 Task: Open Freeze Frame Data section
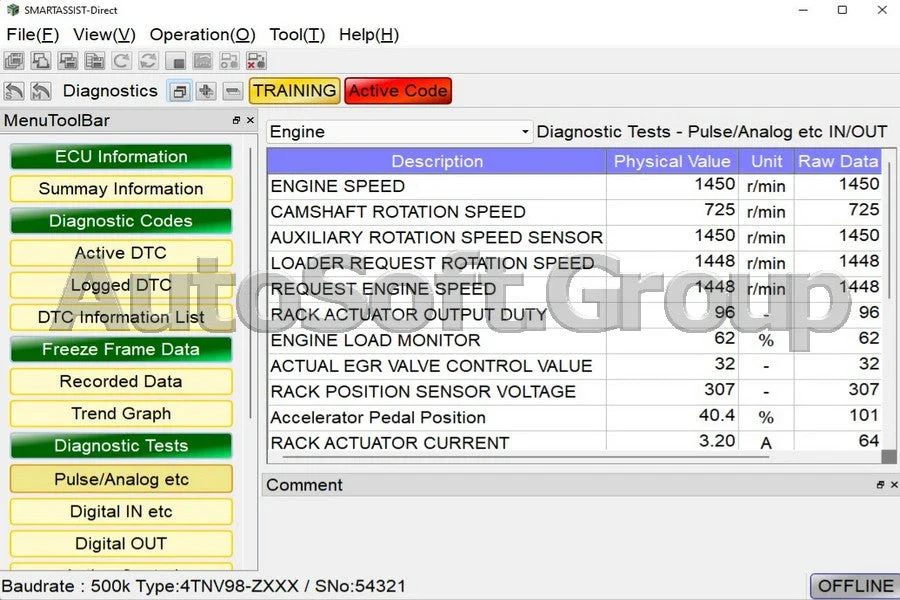pyautogui.click(x=121, y=350)
